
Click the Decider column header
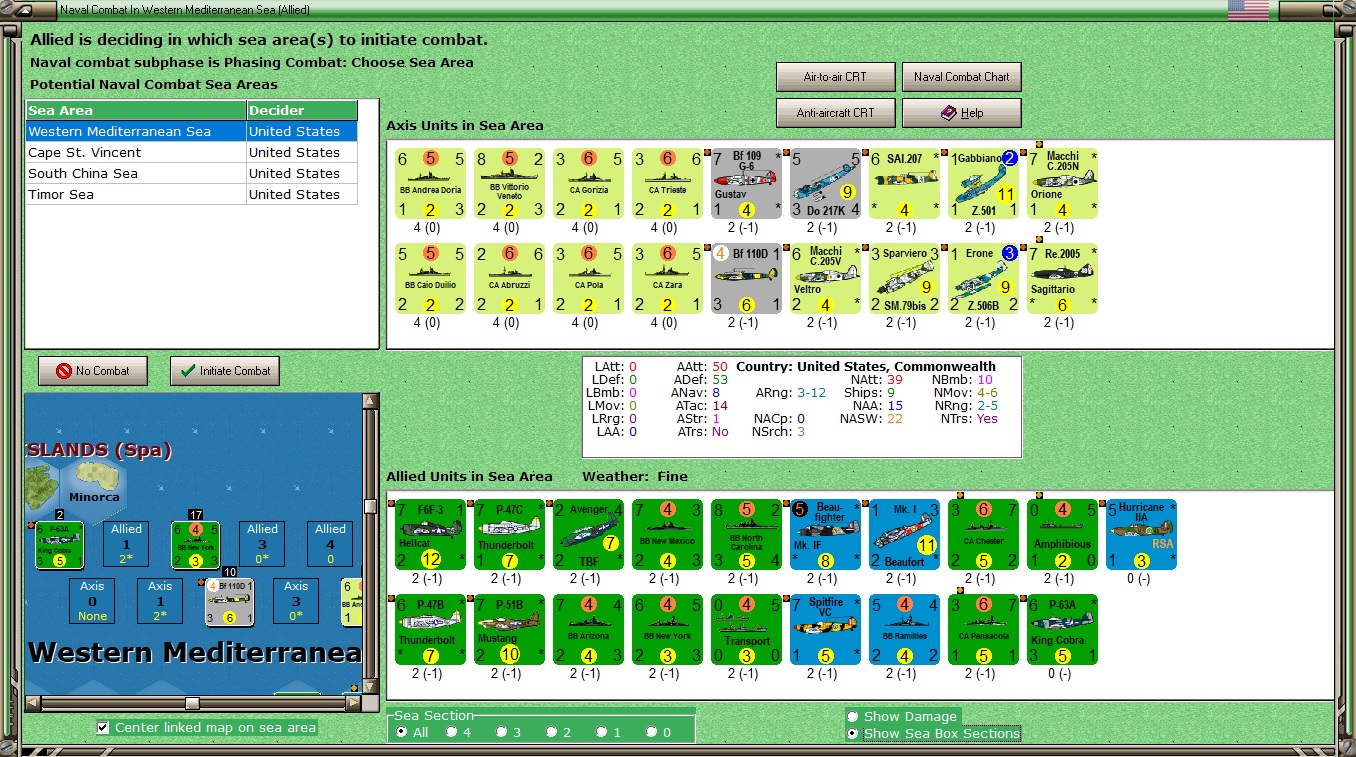click(x=302, y=110)
